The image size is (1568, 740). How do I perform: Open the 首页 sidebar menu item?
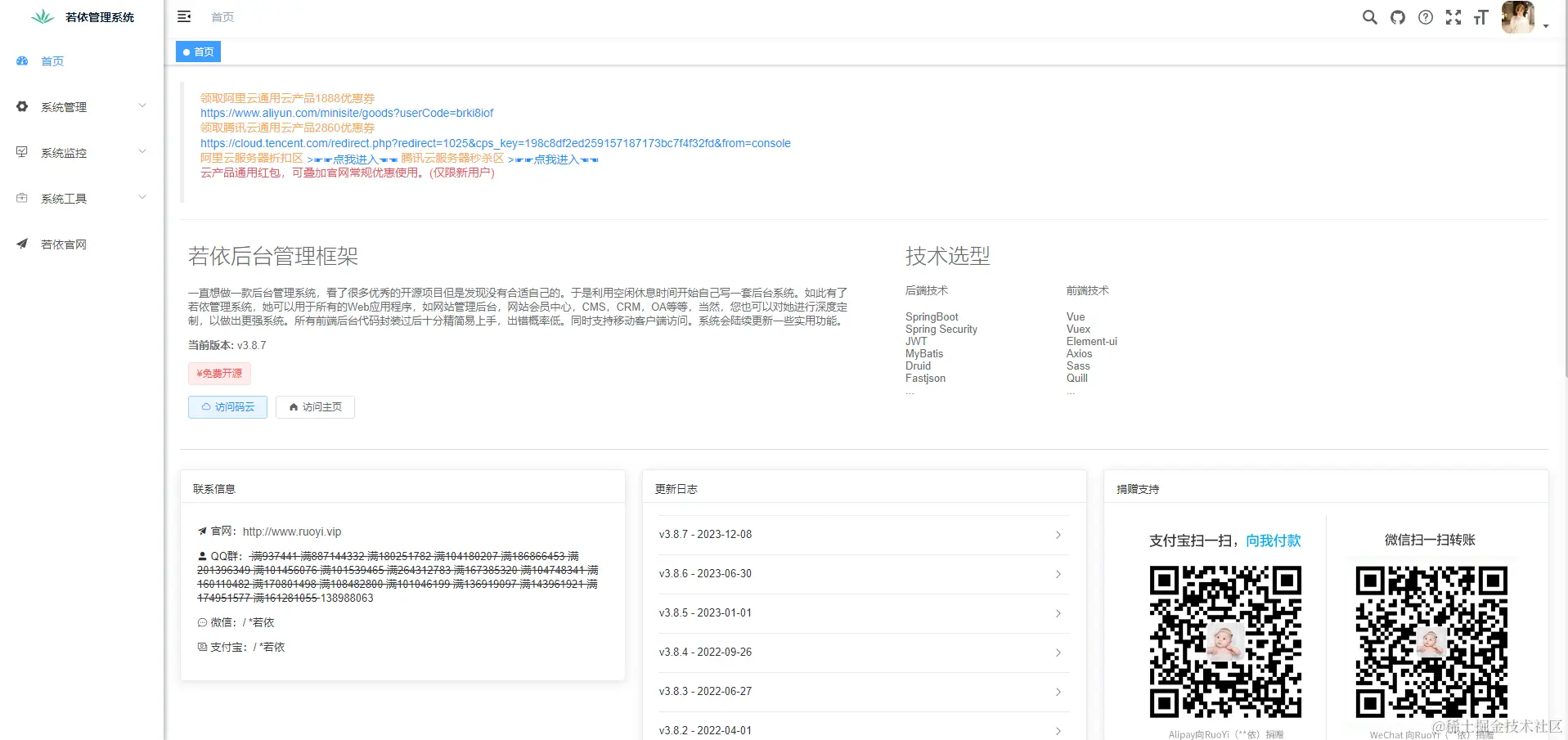[82, 61]
